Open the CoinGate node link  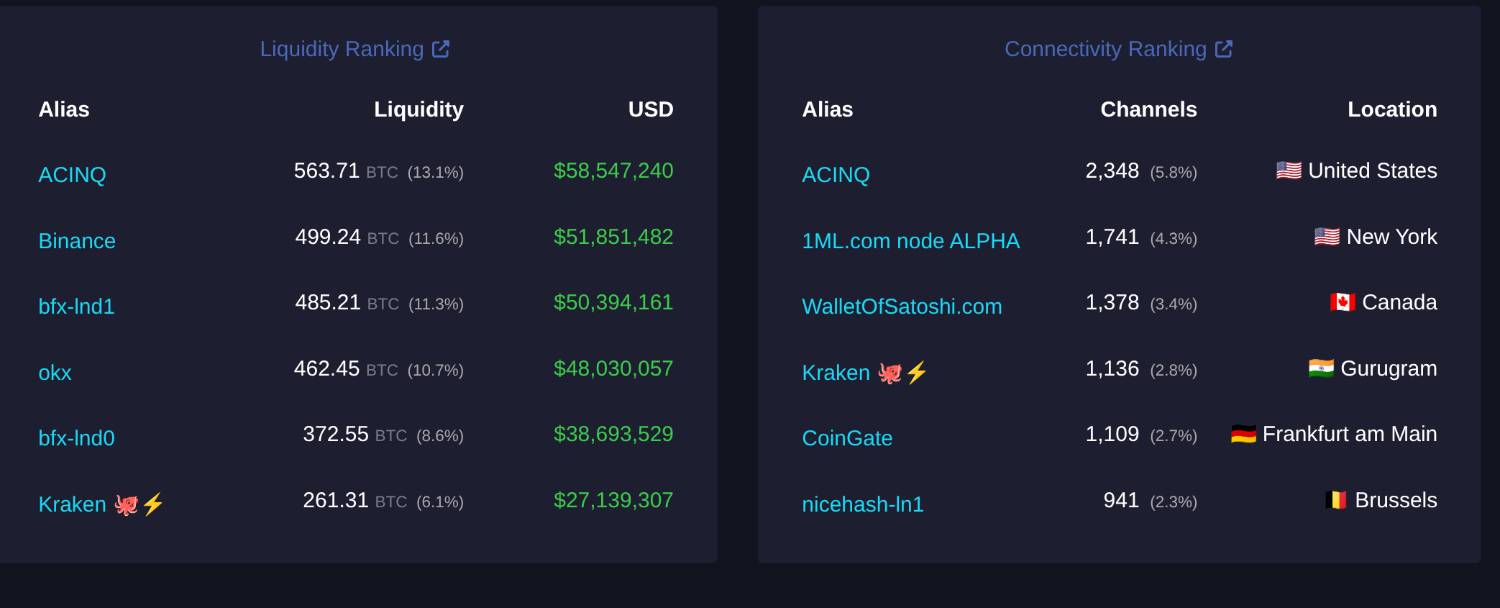847,438
